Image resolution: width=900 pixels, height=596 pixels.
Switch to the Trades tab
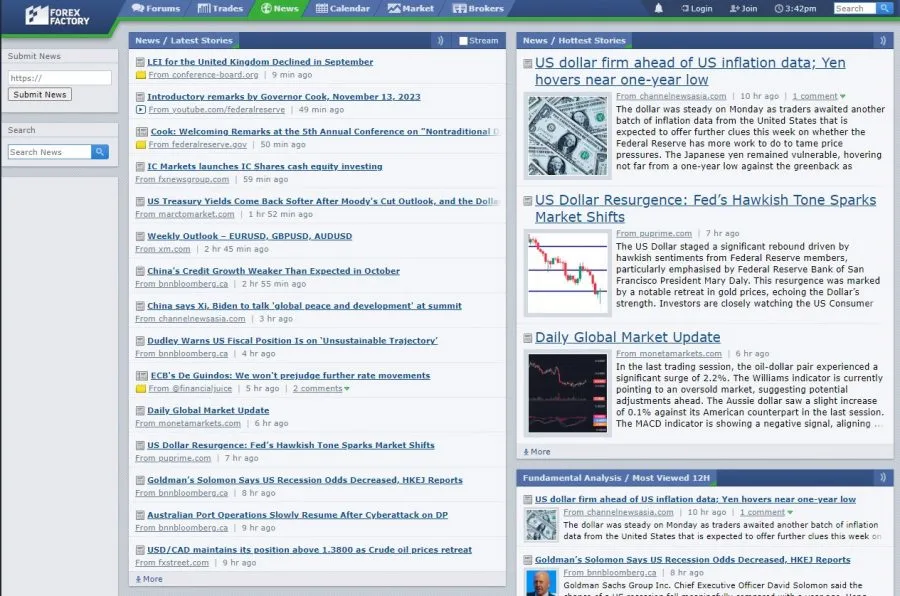pyautogui.click(x=220, y=9)
